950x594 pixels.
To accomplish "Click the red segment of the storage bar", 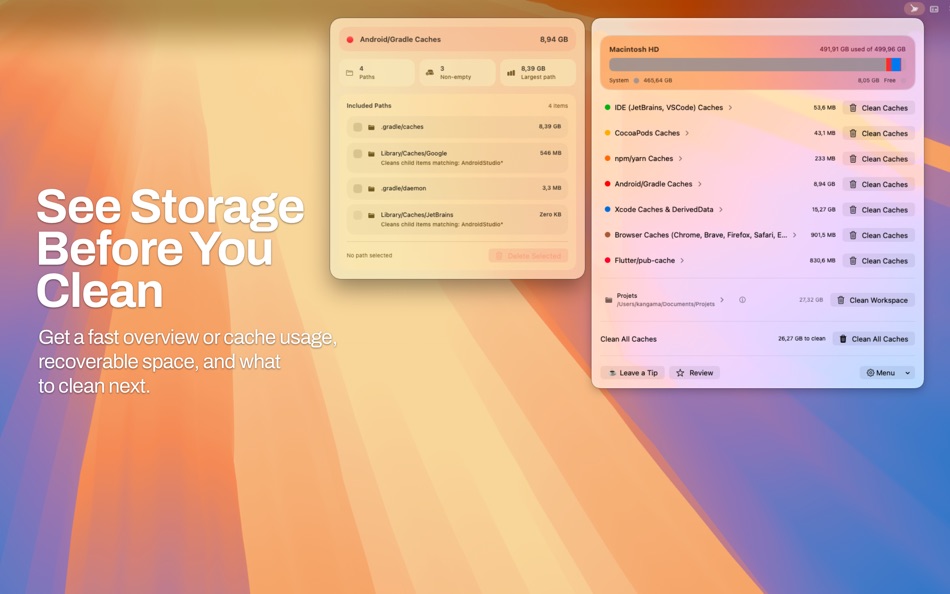I will pos(888,65).
